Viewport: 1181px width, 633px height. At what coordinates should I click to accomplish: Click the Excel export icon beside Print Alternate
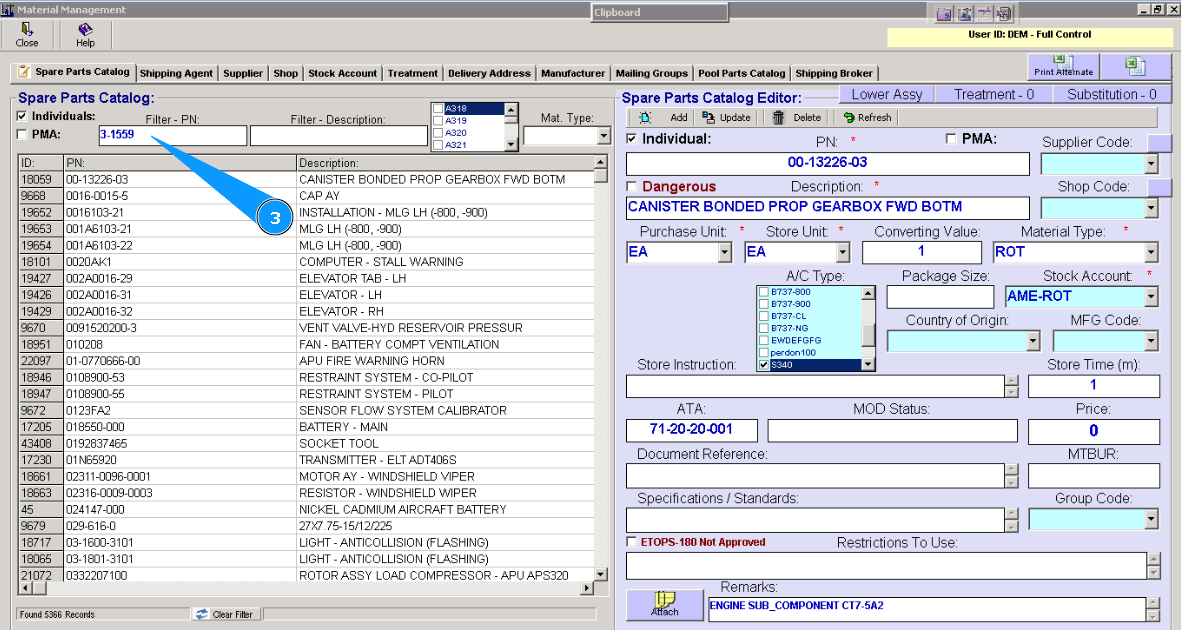tap(1135, 66)
